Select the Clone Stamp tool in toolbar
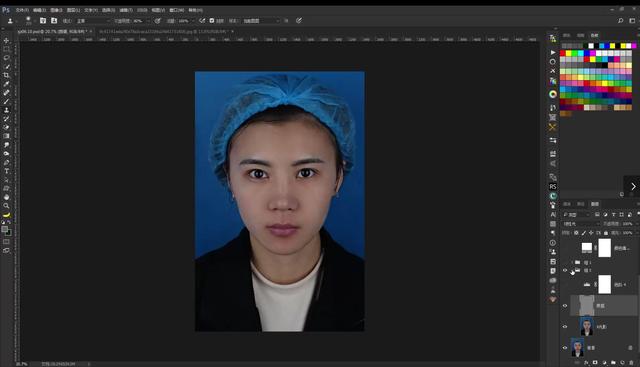640x367 pixels. tap(6, 110)
